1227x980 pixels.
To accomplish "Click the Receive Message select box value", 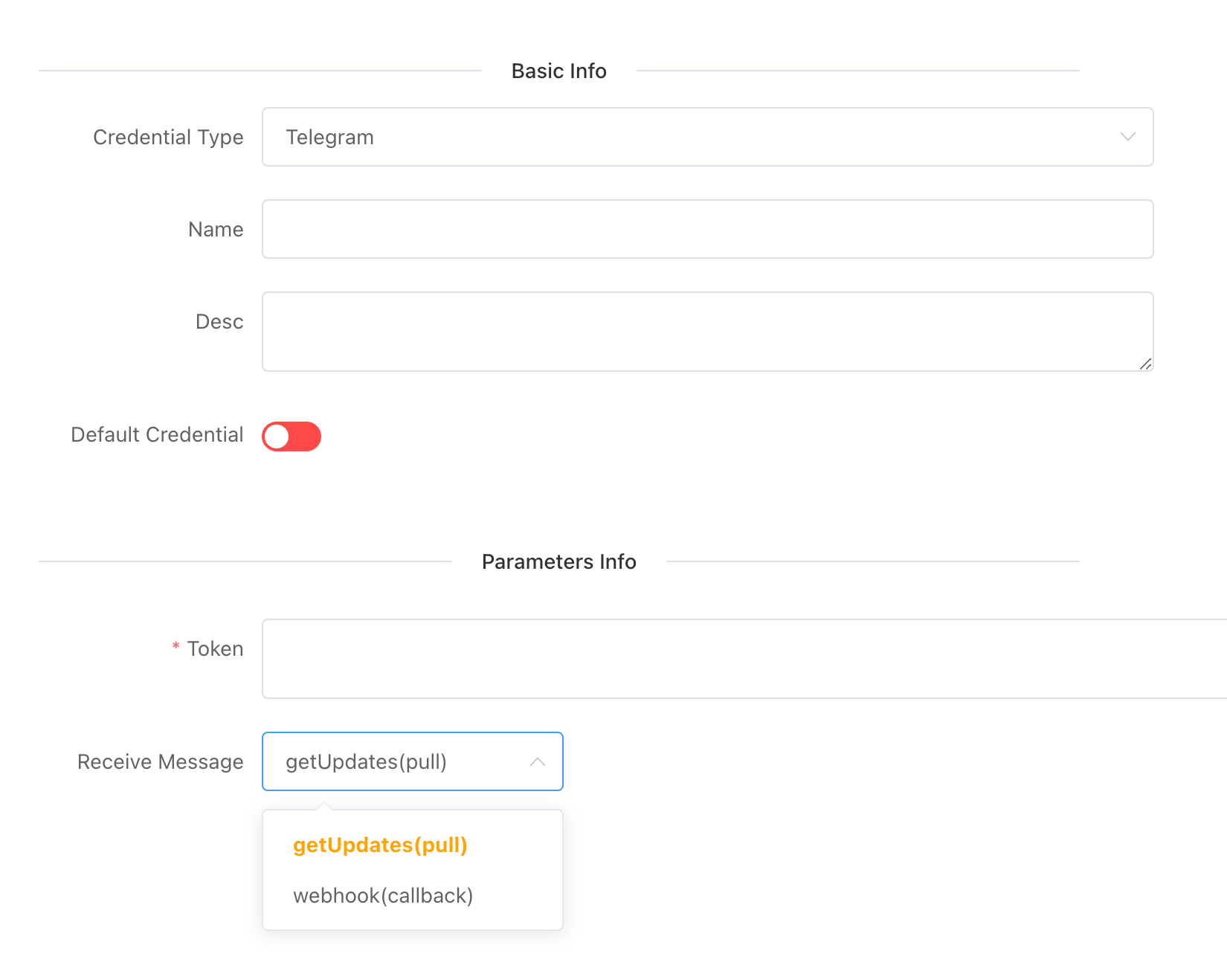I will (x=366, y=762).
